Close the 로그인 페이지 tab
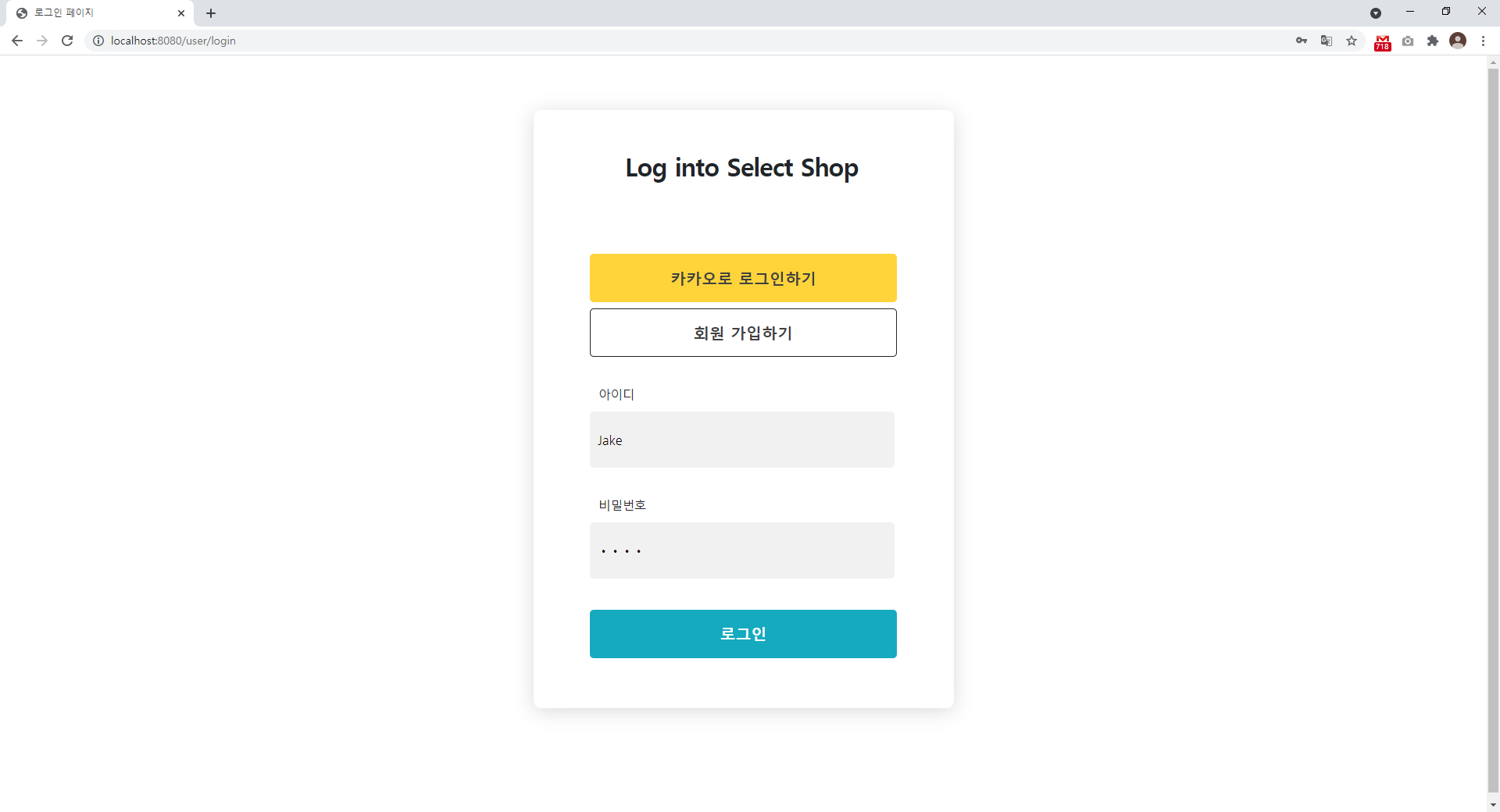Image resolution: width=1500 pixels, height=812 pixels. pos(181,13)
